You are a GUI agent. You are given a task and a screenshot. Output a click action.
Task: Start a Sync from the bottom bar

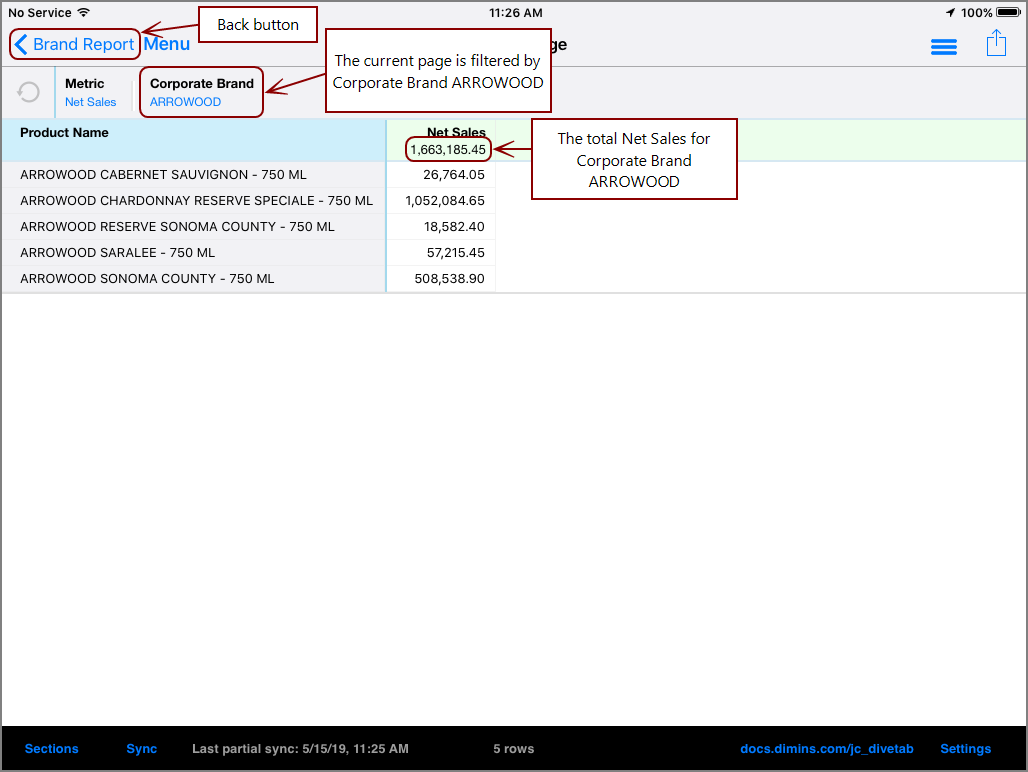point(141,749)
